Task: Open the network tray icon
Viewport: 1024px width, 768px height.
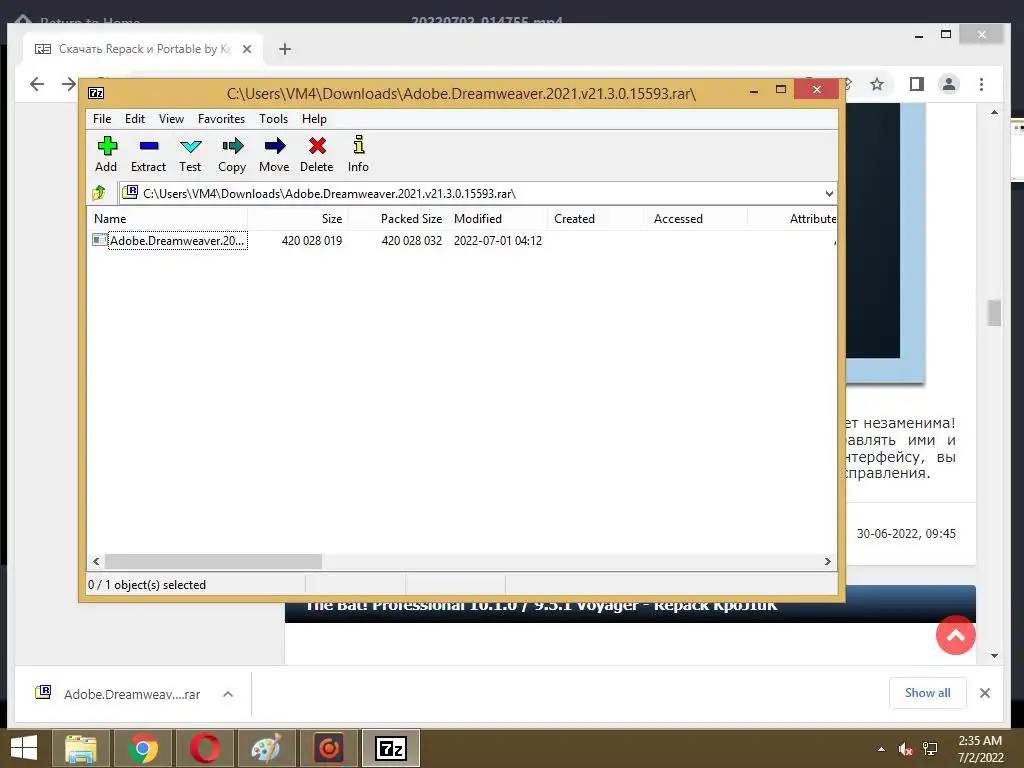Action: [930, 749]
